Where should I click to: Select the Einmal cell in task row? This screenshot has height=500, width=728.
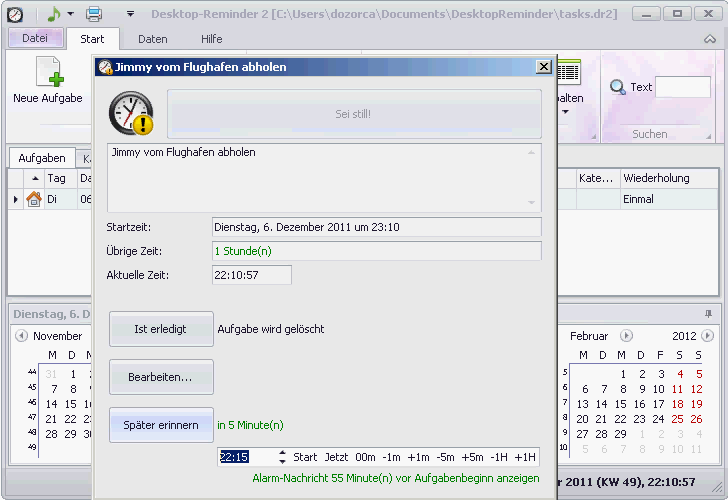tap(669, 199)
